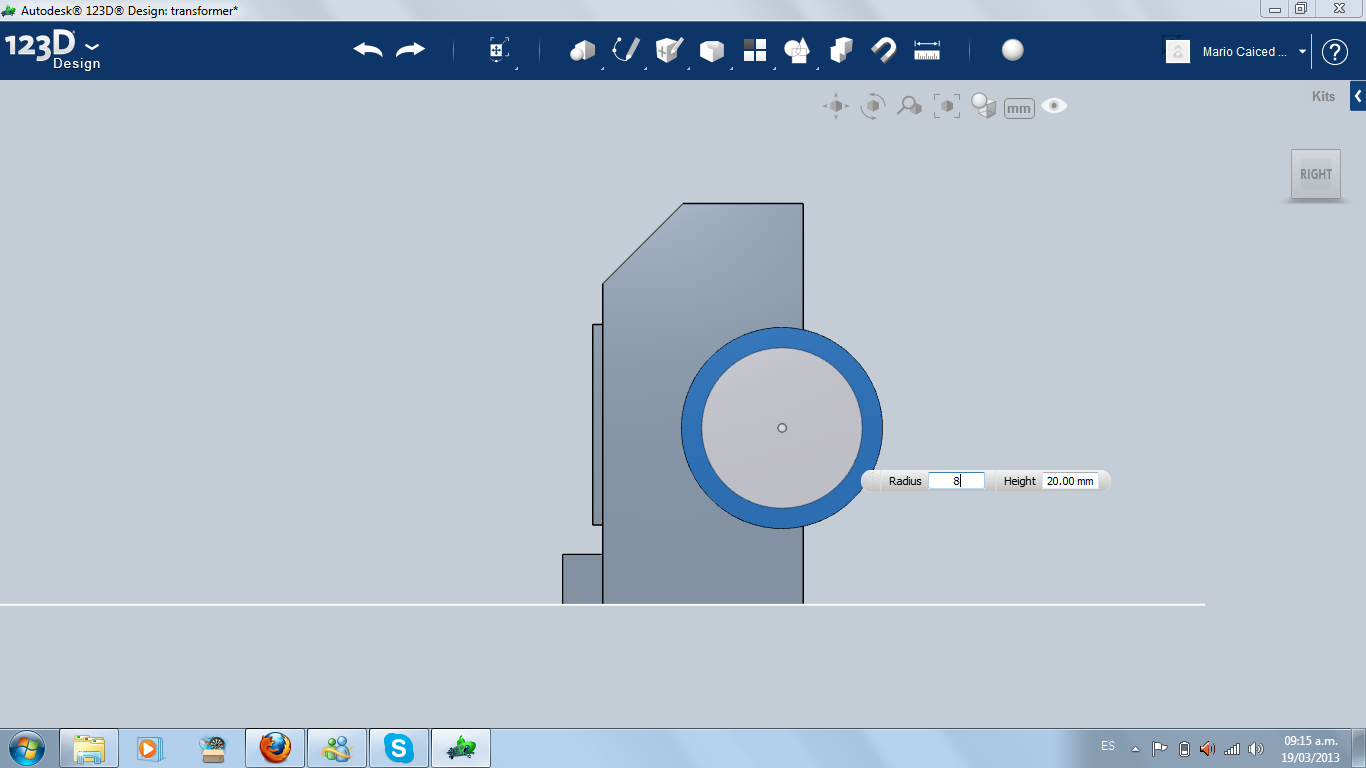Image resolution: width=1366 pixels, height=768 pixels.
Task: Expand the Kits side panel arrow
Action: 1358,96
